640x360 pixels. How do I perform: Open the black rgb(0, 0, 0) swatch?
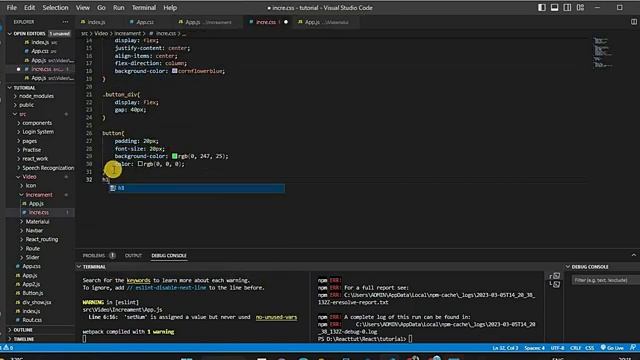[140, 164]
